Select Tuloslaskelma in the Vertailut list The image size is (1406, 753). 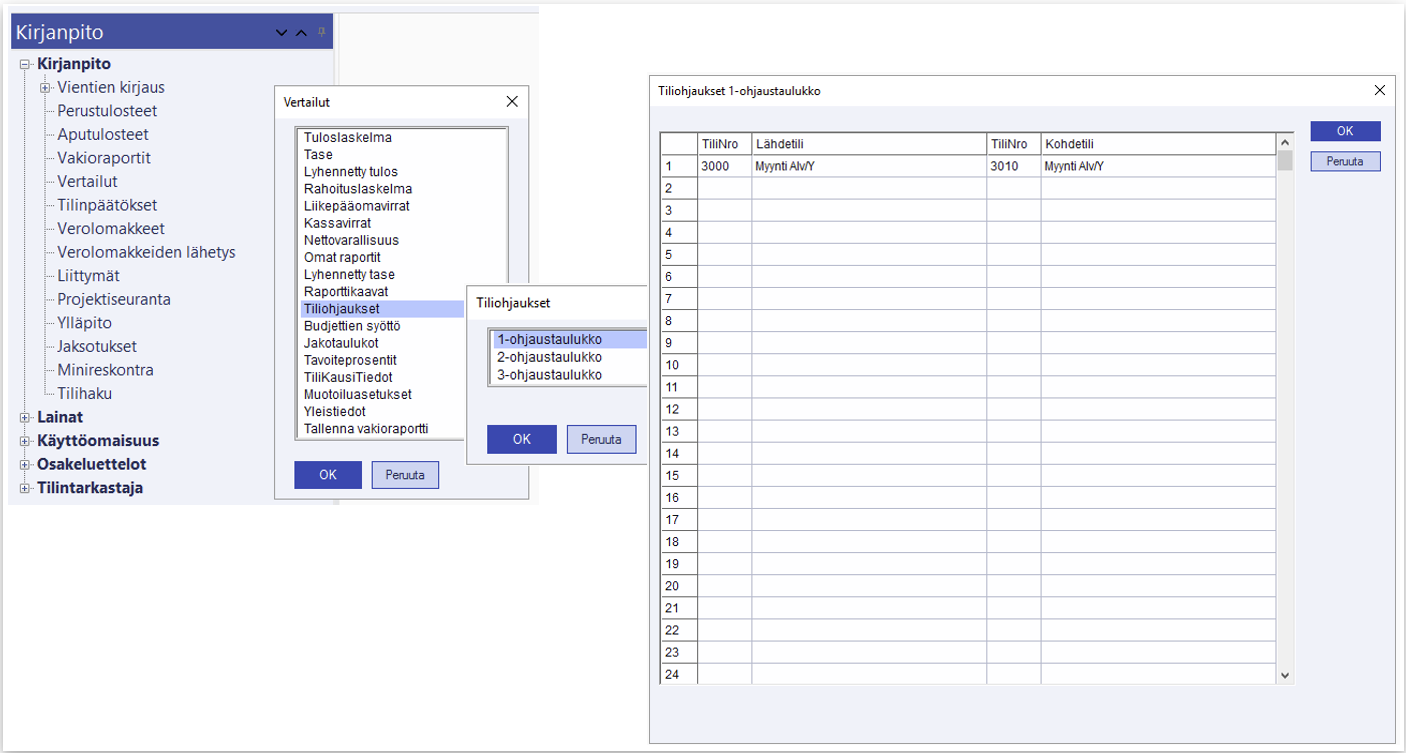click(348, 138)
